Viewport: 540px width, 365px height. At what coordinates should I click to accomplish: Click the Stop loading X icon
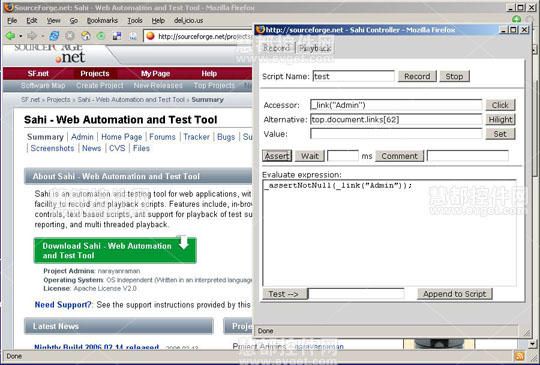(70, 35)
